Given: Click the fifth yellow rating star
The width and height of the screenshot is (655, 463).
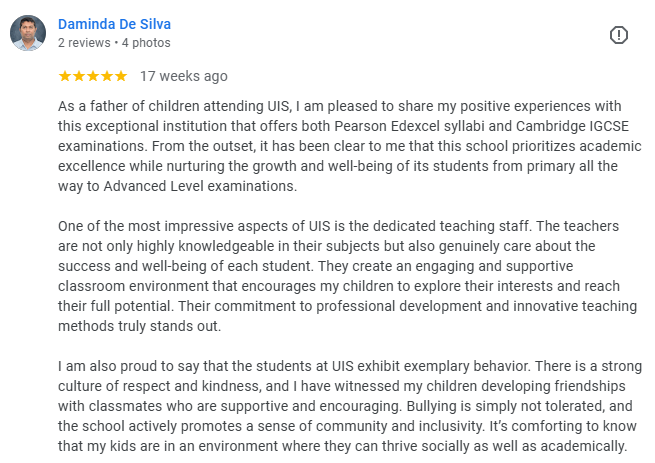Looking at the screenshot, I should (x=121, y=76).
